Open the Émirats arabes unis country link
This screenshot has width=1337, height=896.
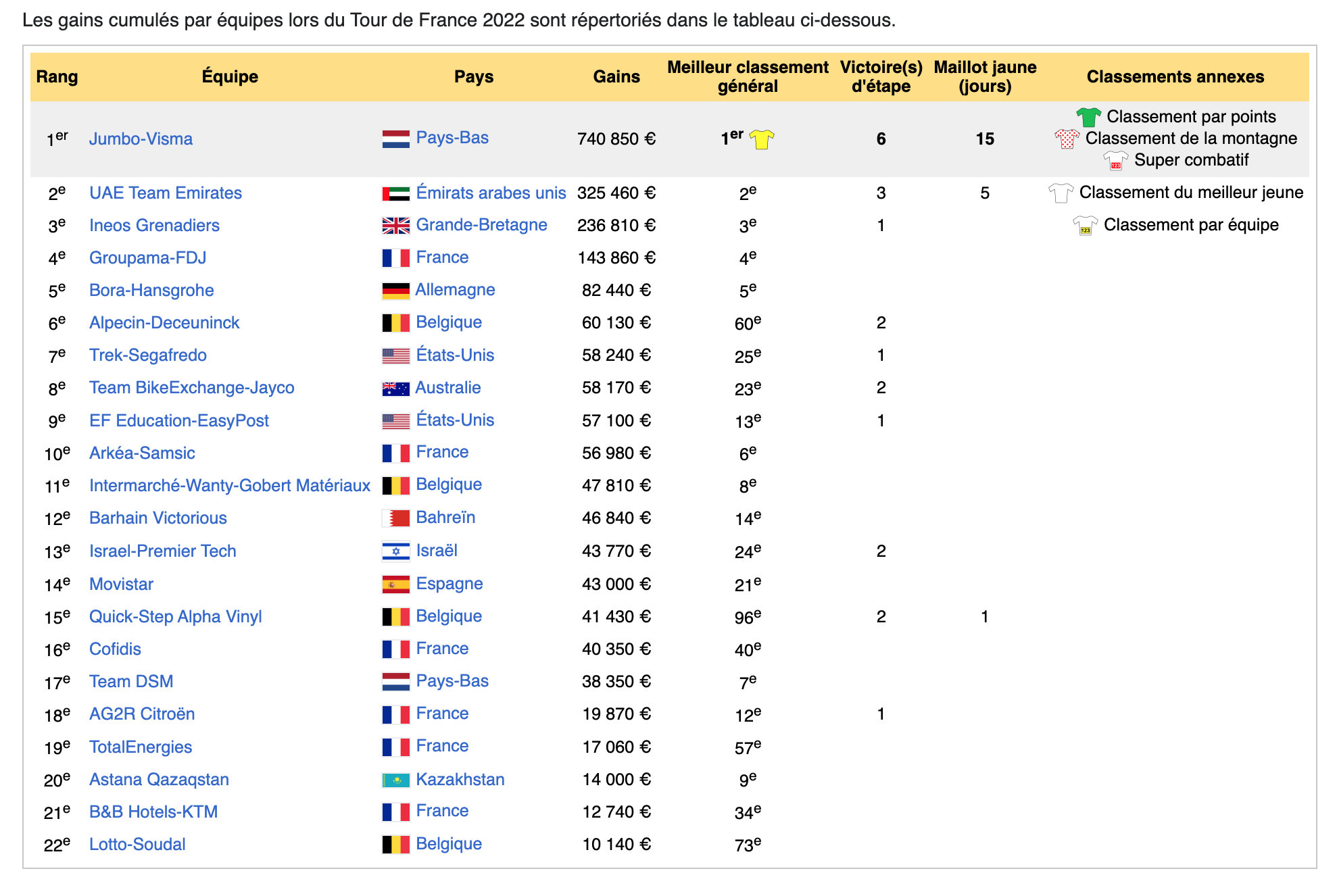[x=491, y=193]
